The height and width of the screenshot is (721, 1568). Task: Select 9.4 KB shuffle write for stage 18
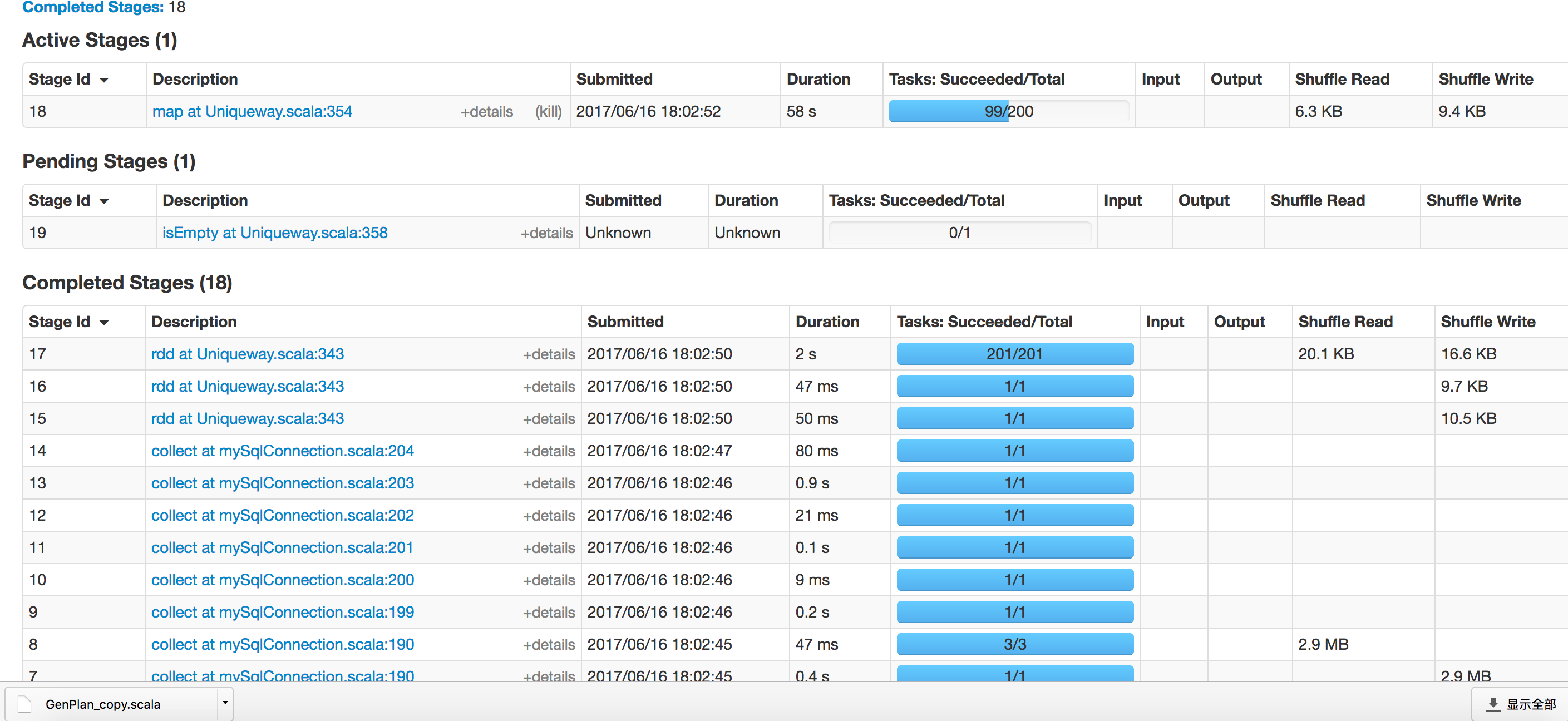point(1462,111)
